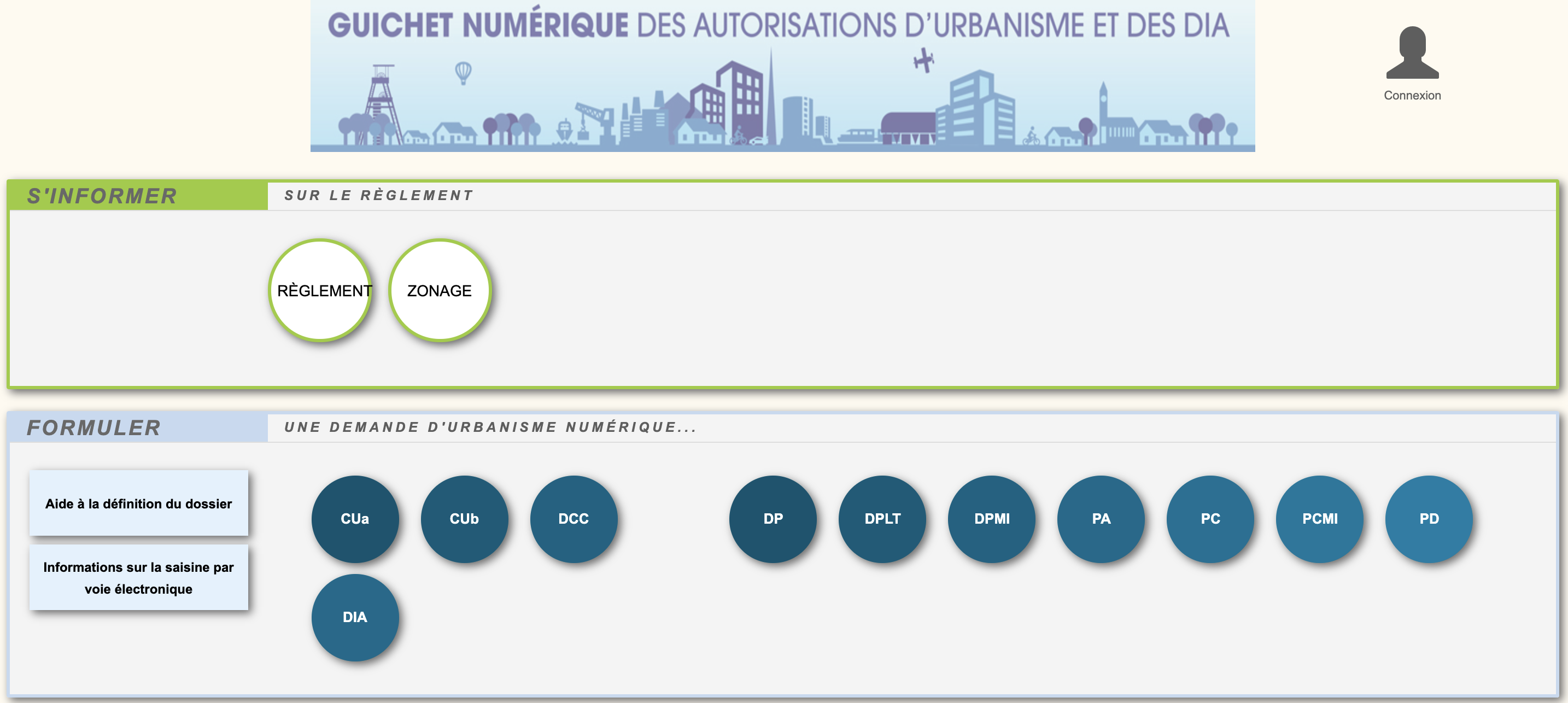Image resolution: width=1568 pixels, height=703 pixels.
Task: Select the PCMI request circle
Action: click(x=1320, y=519)
